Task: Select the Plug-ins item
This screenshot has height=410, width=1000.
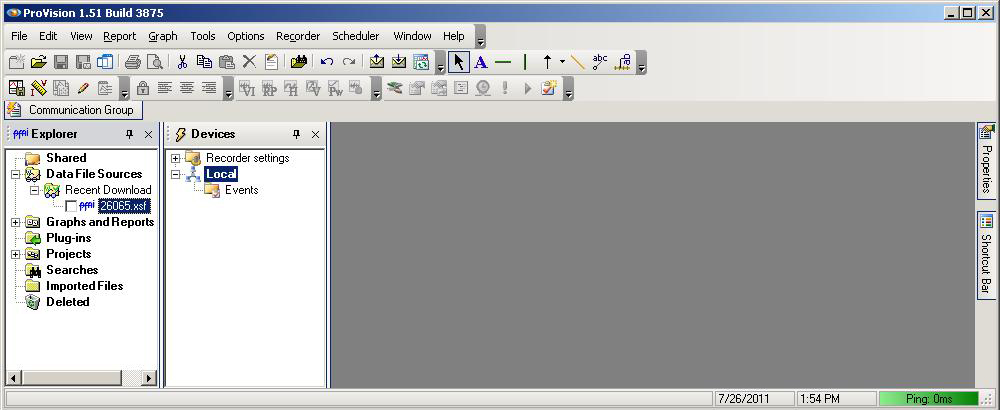Action: pyautogui.click(x=68, y=238)
